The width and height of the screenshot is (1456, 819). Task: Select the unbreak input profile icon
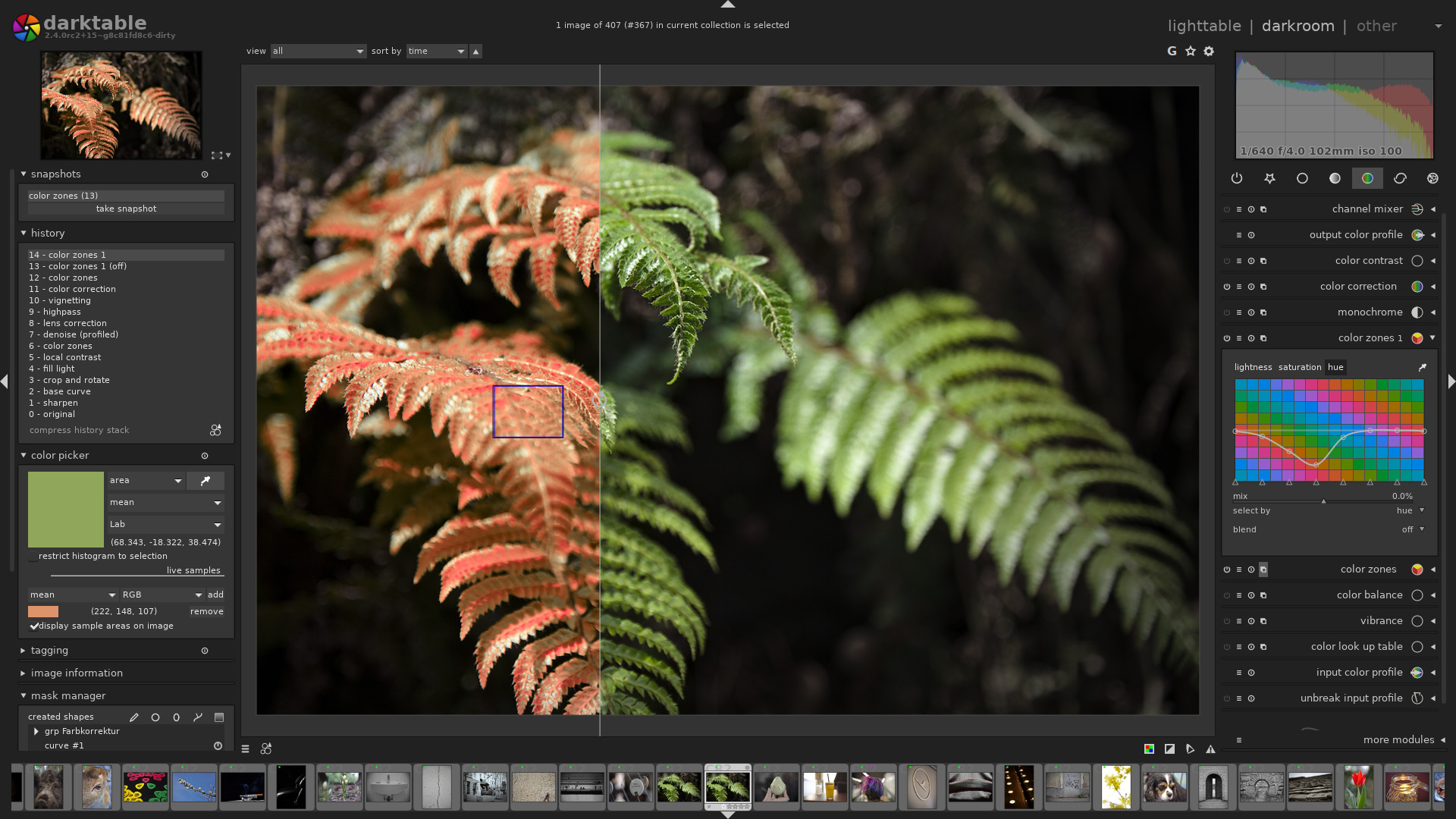1417,697
